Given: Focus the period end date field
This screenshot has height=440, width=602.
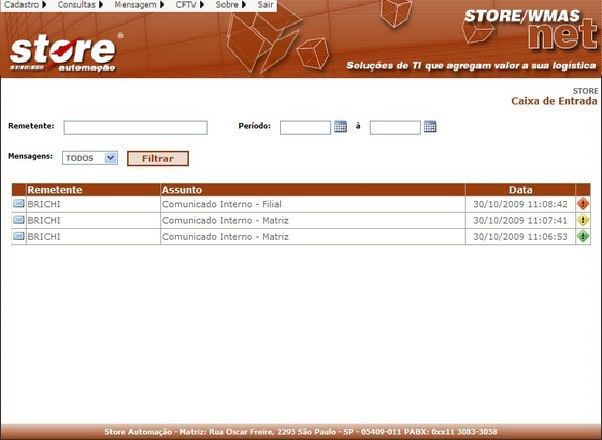Looking at the screenshot, I should pyautogui.click(x=395, y=128).
